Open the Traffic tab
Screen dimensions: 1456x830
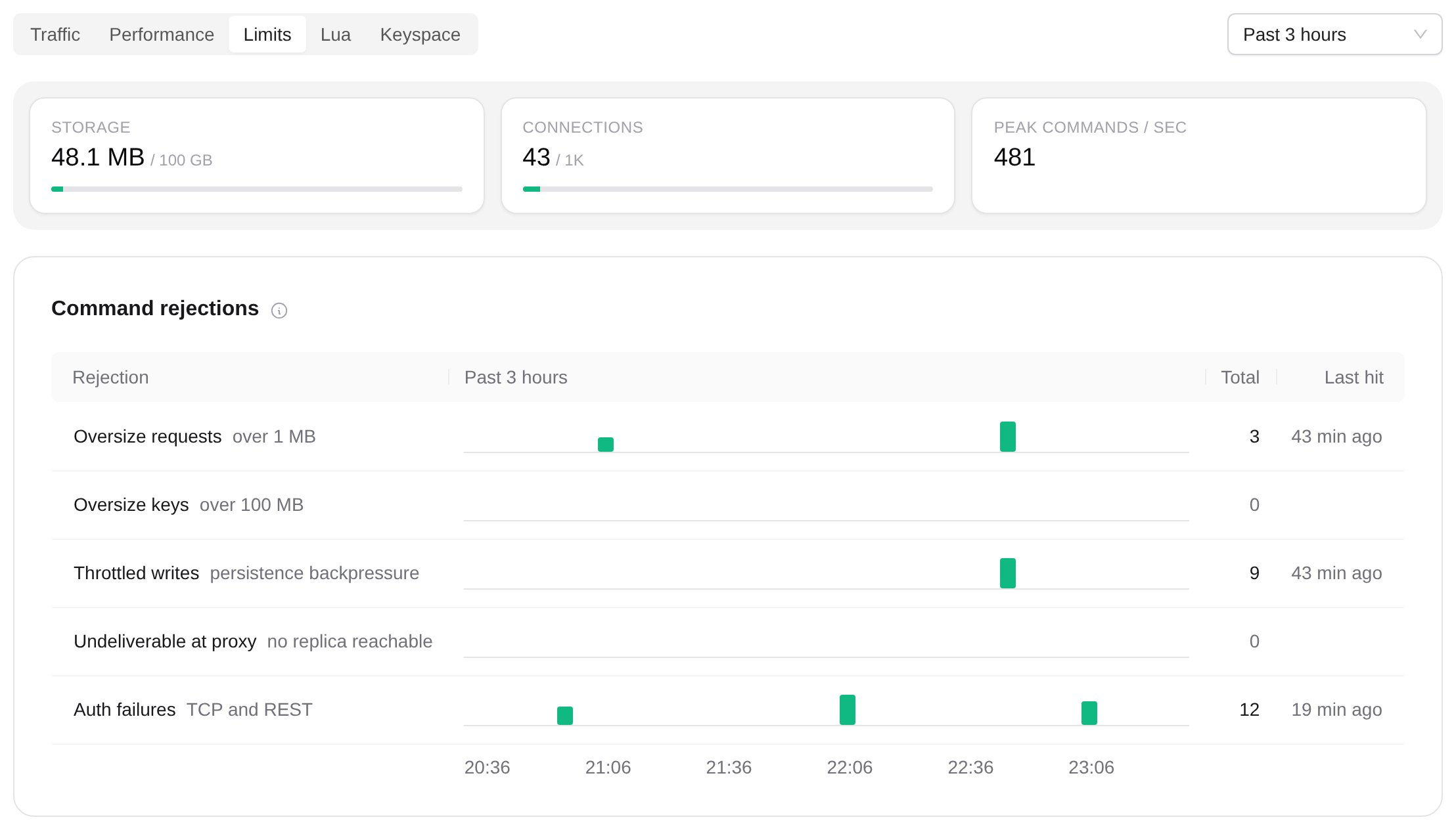(55, 34)
